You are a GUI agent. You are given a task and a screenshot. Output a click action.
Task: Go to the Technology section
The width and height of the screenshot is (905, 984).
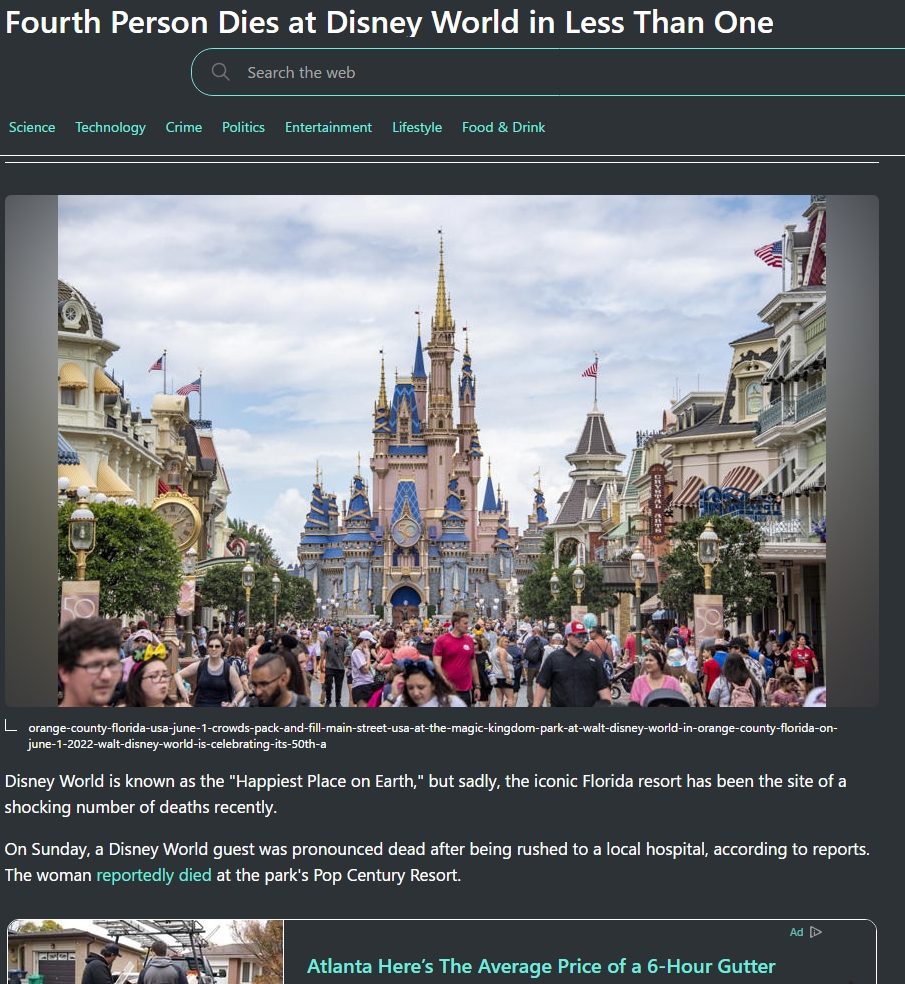point(110,127)
